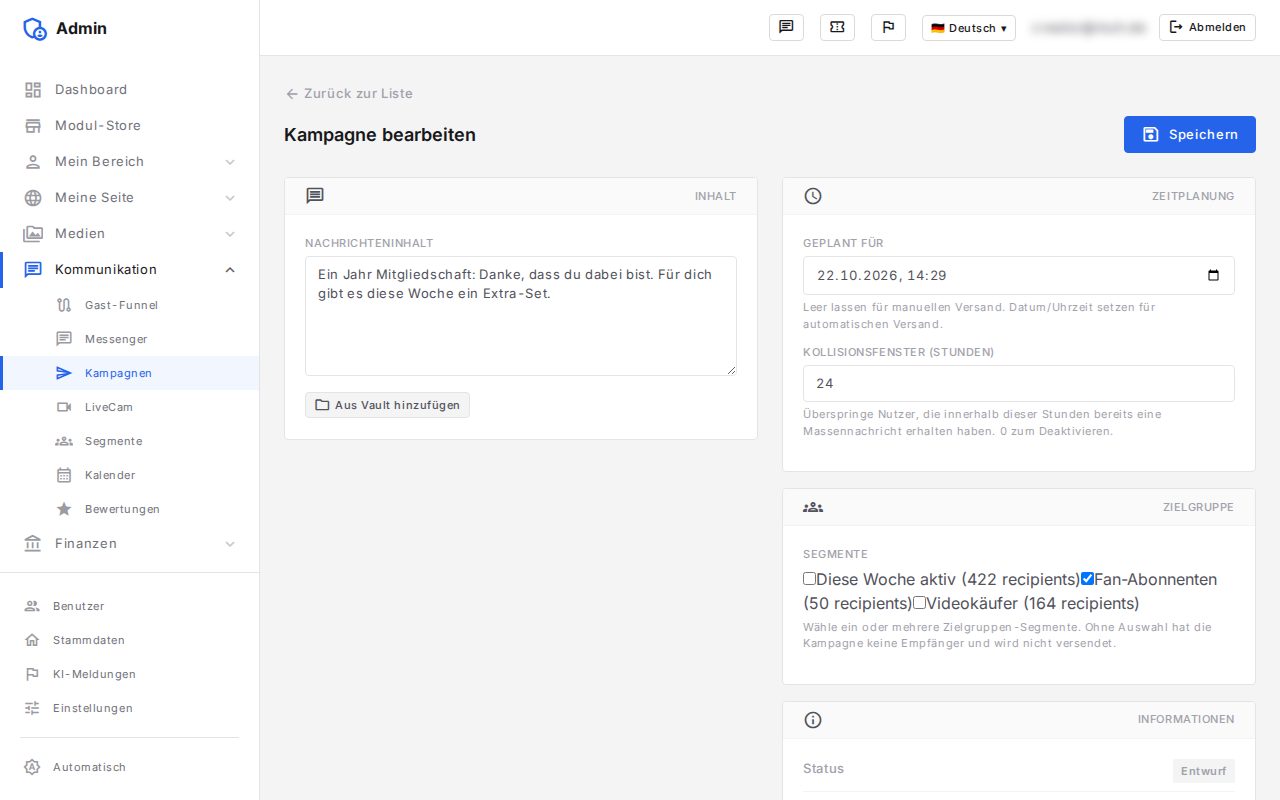Click the Benutzer users icon
The image size is (1280, 800).
(32, 606)
